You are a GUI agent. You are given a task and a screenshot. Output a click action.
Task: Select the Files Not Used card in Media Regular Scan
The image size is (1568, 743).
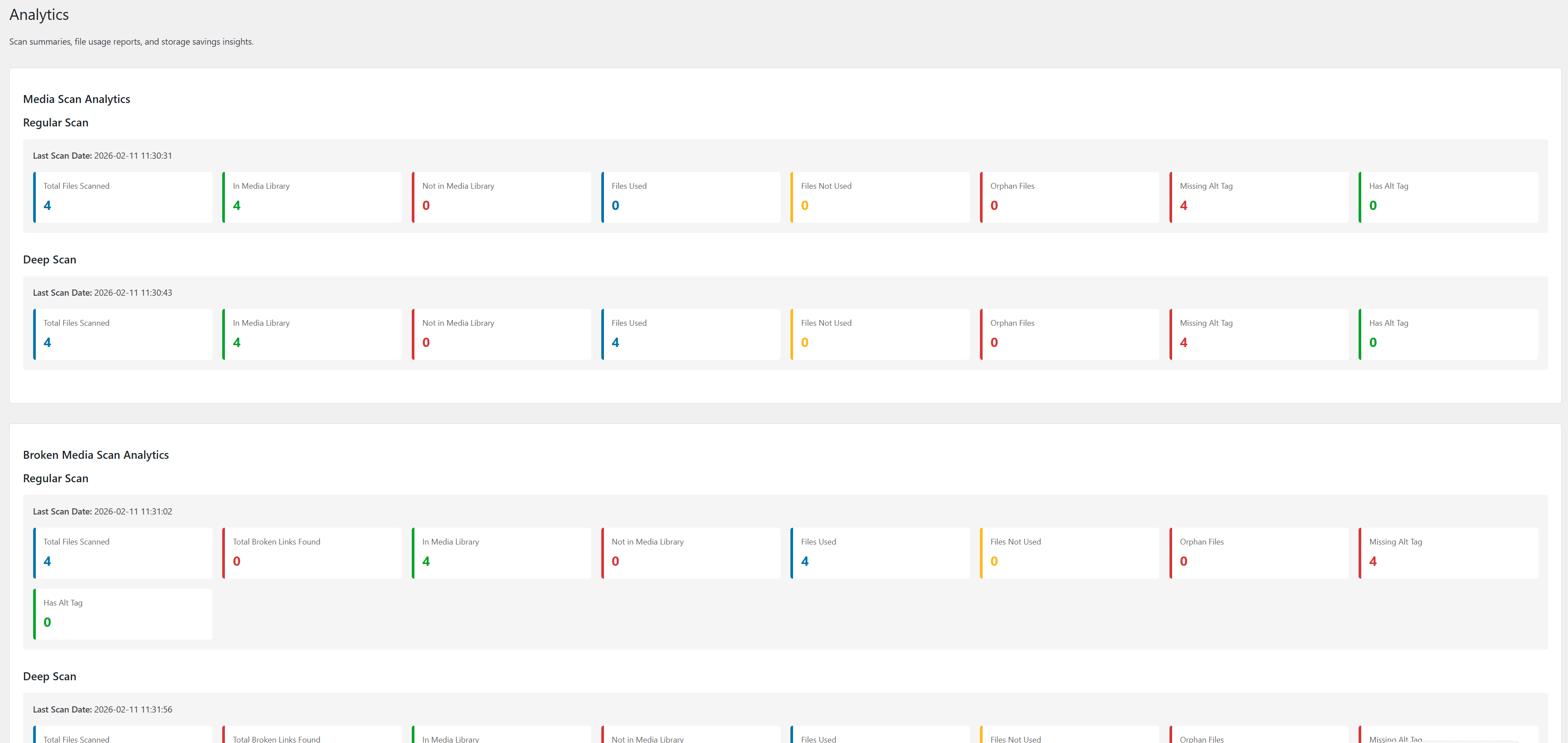(880, 197)
